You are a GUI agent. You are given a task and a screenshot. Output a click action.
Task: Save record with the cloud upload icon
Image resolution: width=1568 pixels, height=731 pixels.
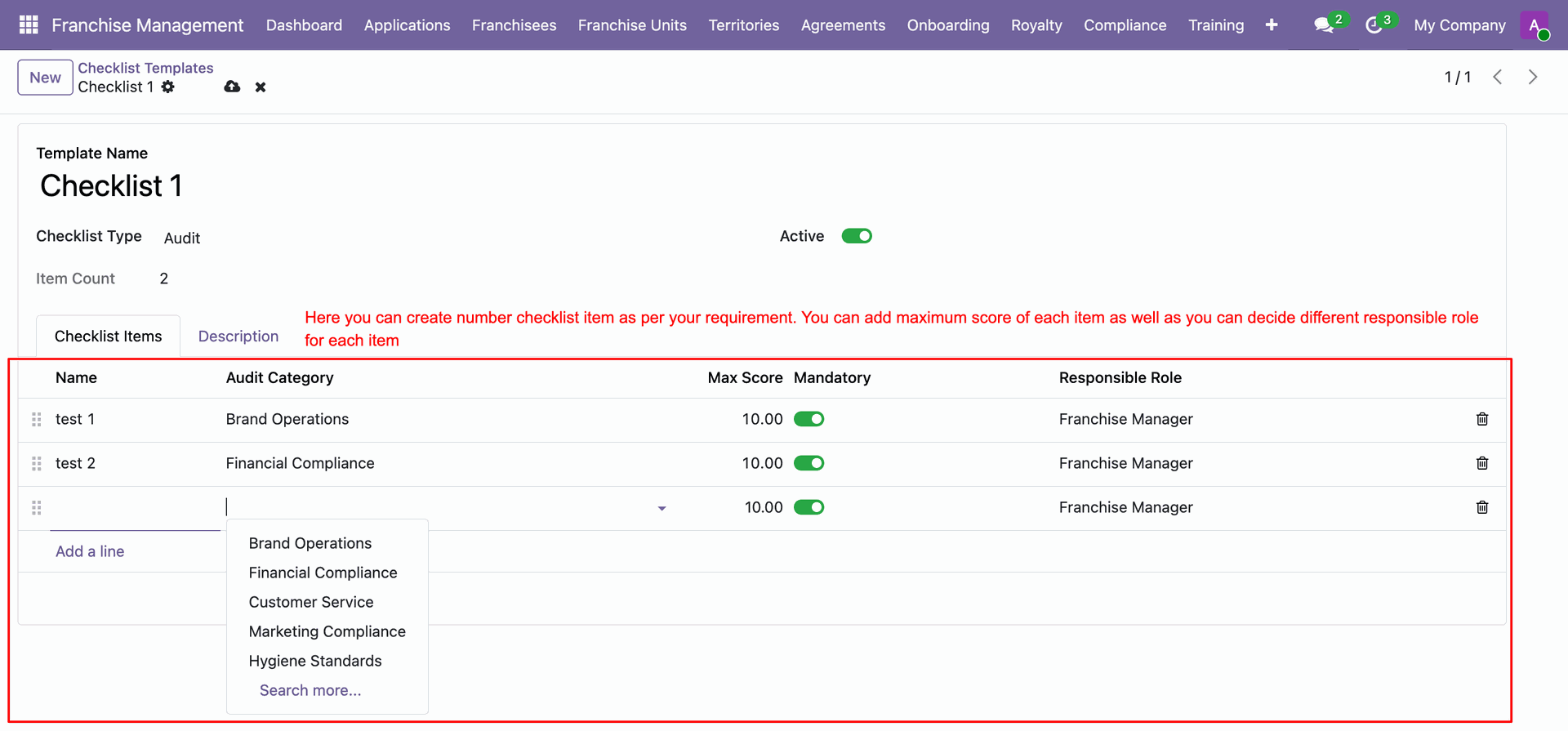(232, 87)
